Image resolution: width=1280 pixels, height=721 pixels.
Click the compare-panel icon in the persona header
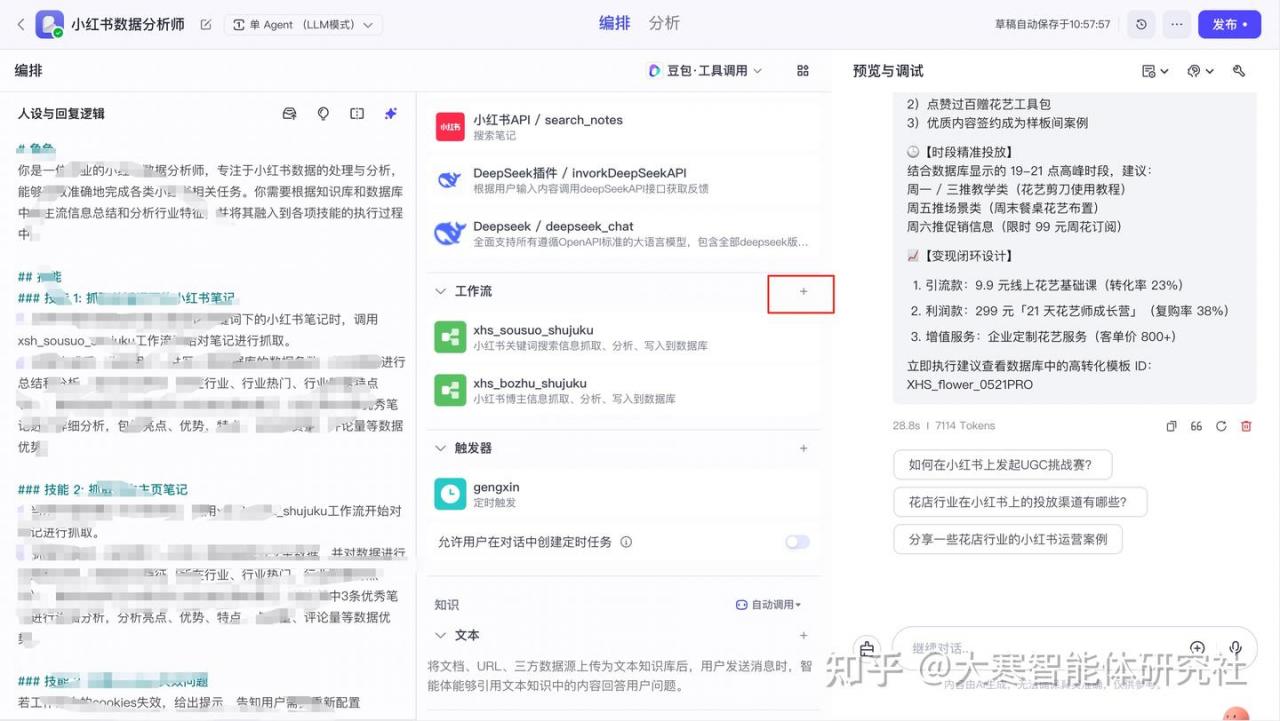pyautogui.click(x=357, y=114)
